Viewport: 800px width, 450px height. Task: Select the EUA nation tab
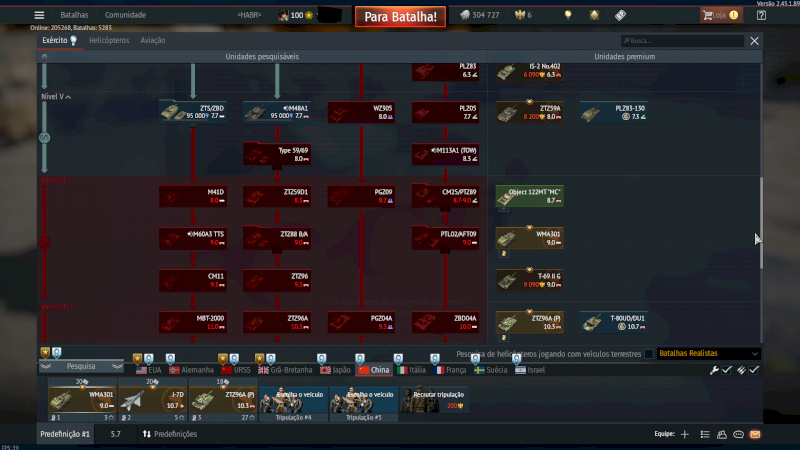[x=148, y=370]
